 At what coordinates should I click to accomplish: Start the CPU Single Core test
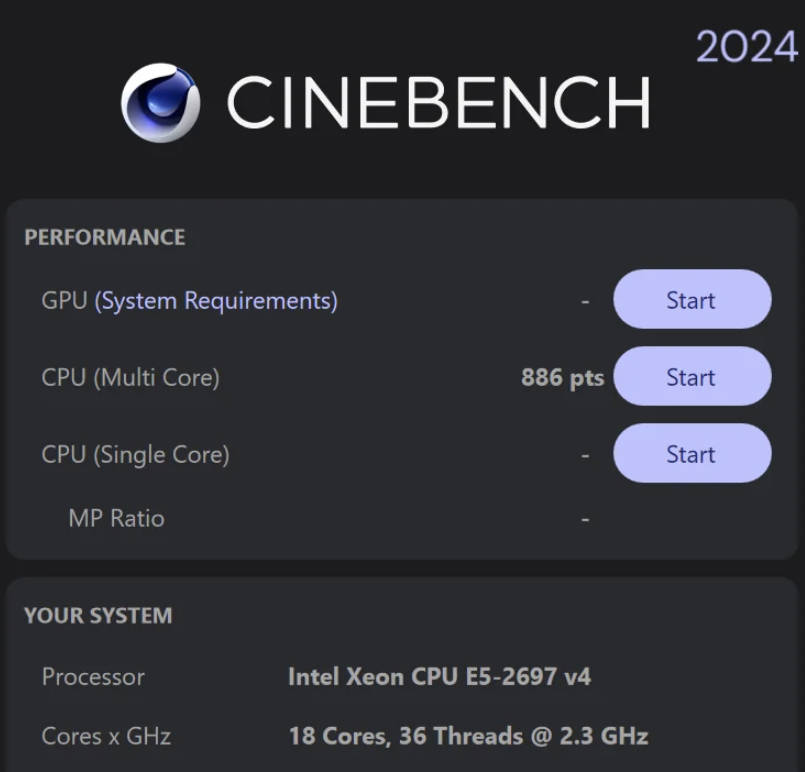click(x=691, y=454)
